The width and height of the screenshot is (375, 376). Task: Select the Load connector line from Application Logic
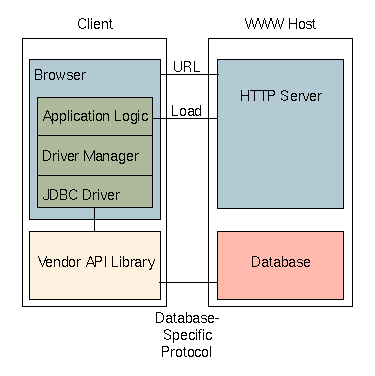185,118
